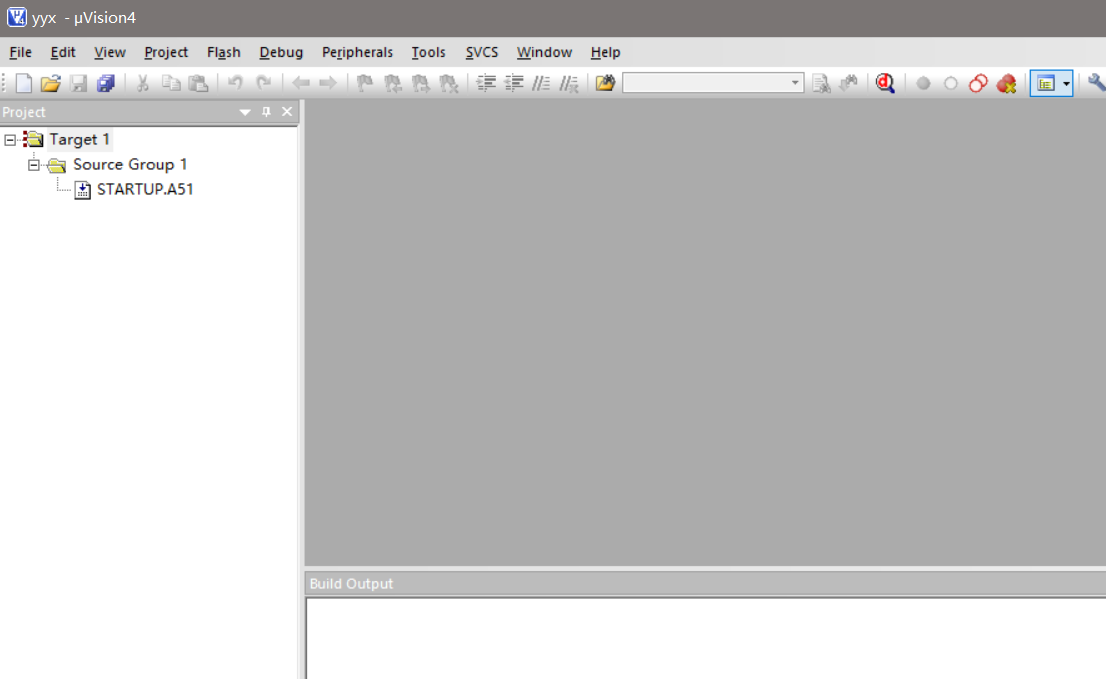Open the Flash menu
Image resolution: width=1106 pixels, height=679 pixels.
(x=224, y=52)
